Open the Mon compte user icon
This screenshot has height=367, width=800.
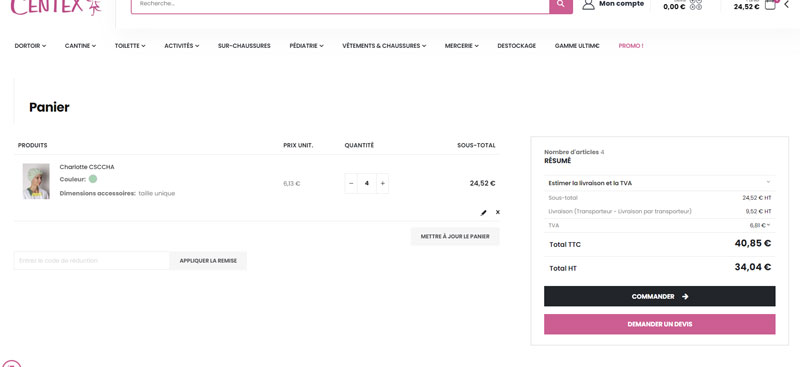[588, 5]
